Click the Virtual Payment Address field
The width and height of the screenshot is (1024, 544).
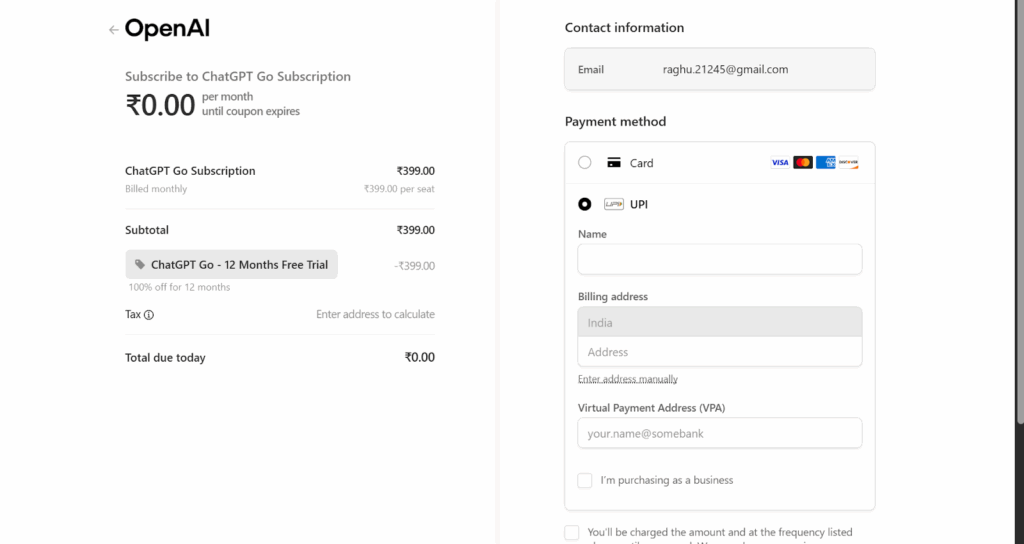[720, 433]
